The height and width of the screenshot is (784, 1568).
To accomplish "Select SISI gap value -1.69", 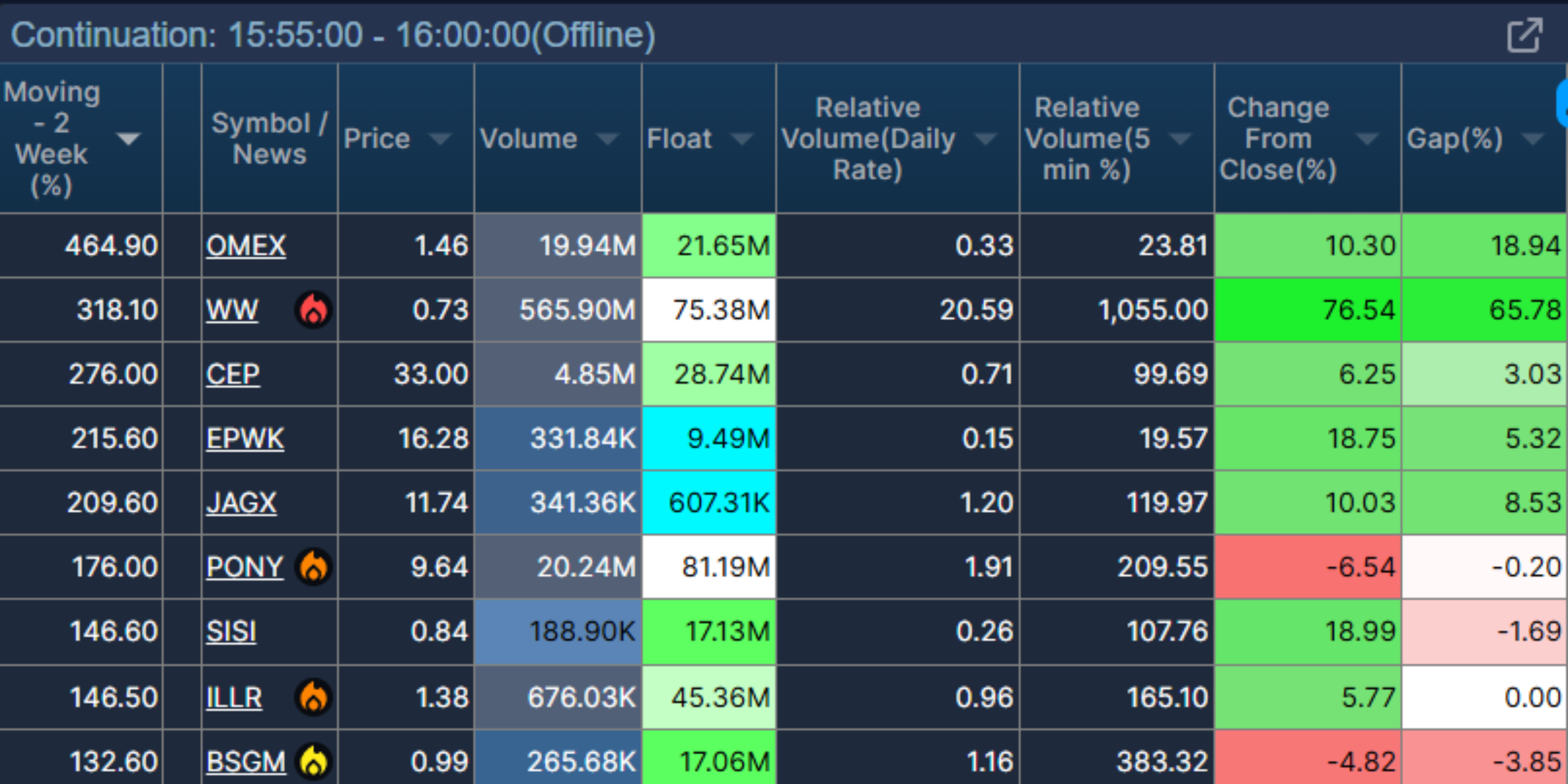I will click(1484, 631).
